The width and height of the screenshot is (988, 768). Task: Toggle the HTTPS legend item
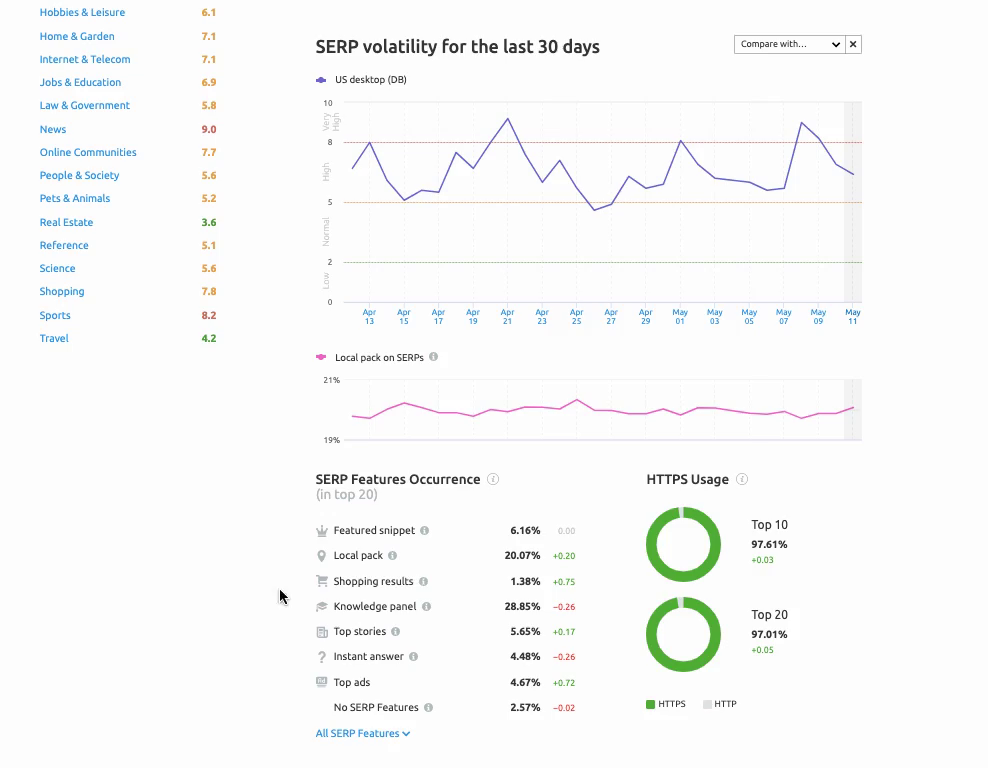[665, 704]
